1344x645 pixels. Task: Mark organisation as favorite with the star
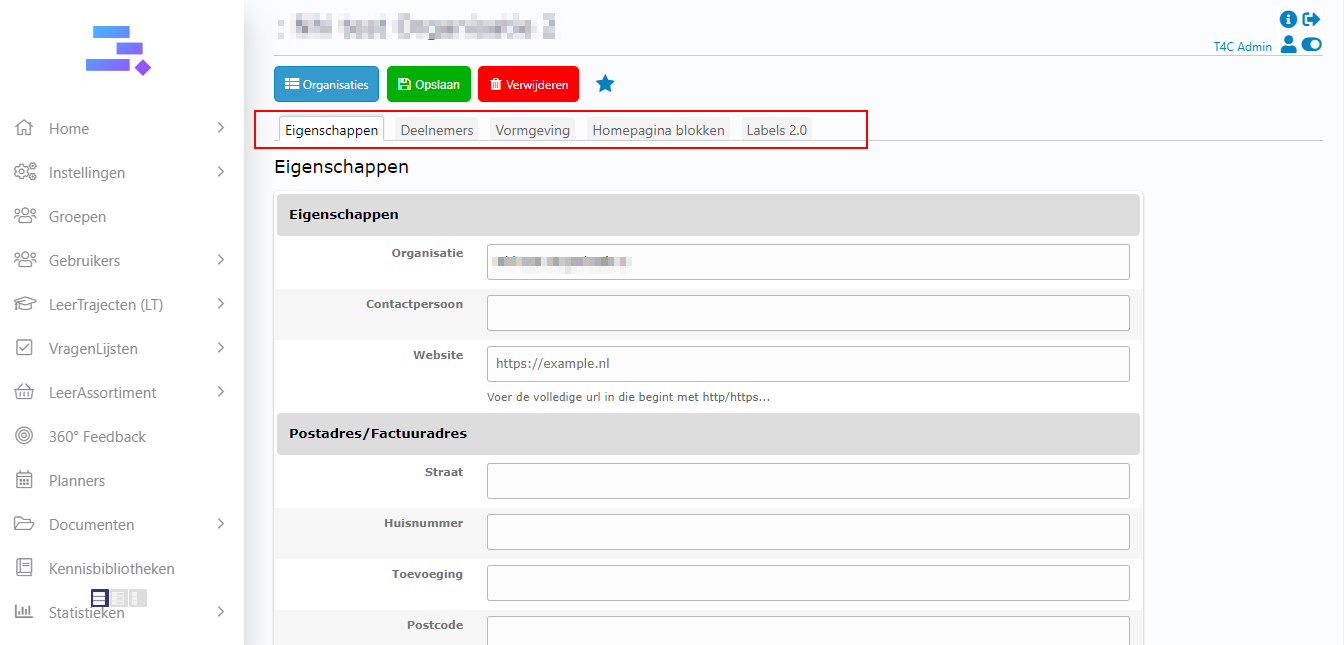pos(605,84)
